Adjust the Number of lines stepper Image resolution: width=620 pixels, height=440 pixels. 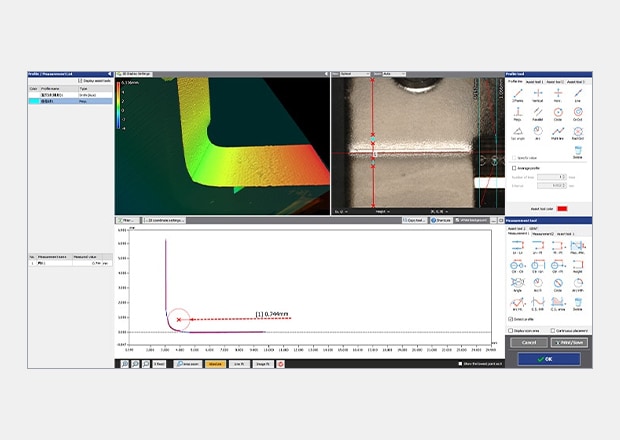[564, 176]
